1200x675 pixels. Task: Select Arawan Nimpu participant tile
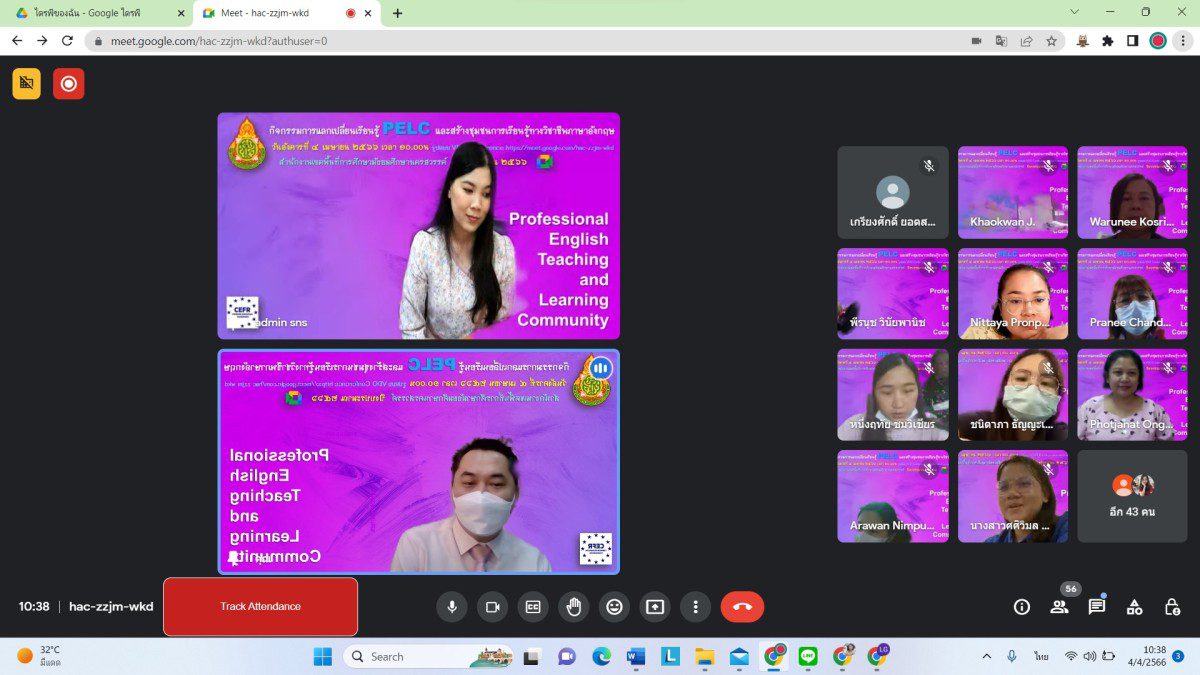[x=893, y=496]
